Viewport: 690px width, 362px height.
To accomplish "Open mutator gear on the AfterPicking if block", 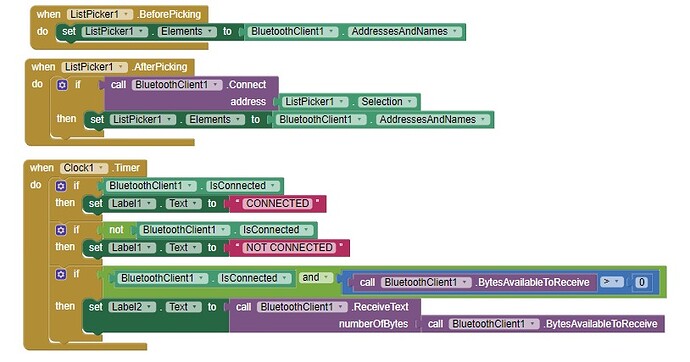I will point(62,85).
